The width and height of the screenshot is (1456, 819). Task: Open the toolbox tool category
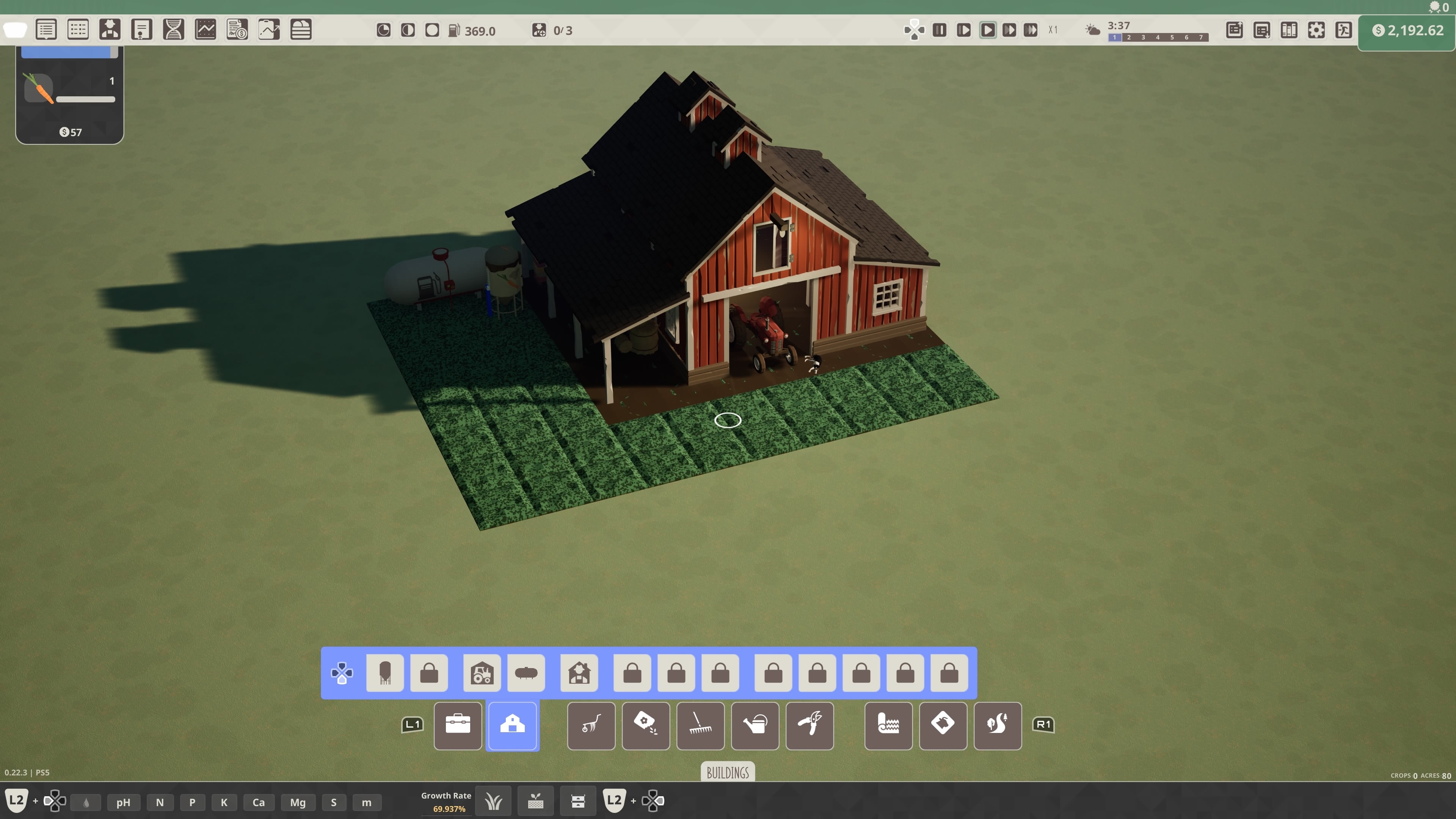pyautogui.click(x=457, y=726)
